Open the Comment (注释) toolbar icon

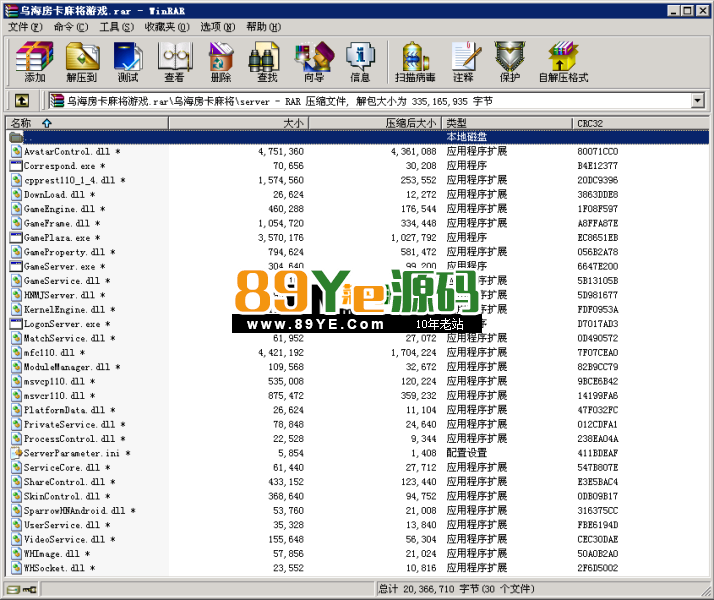point(464,62)
